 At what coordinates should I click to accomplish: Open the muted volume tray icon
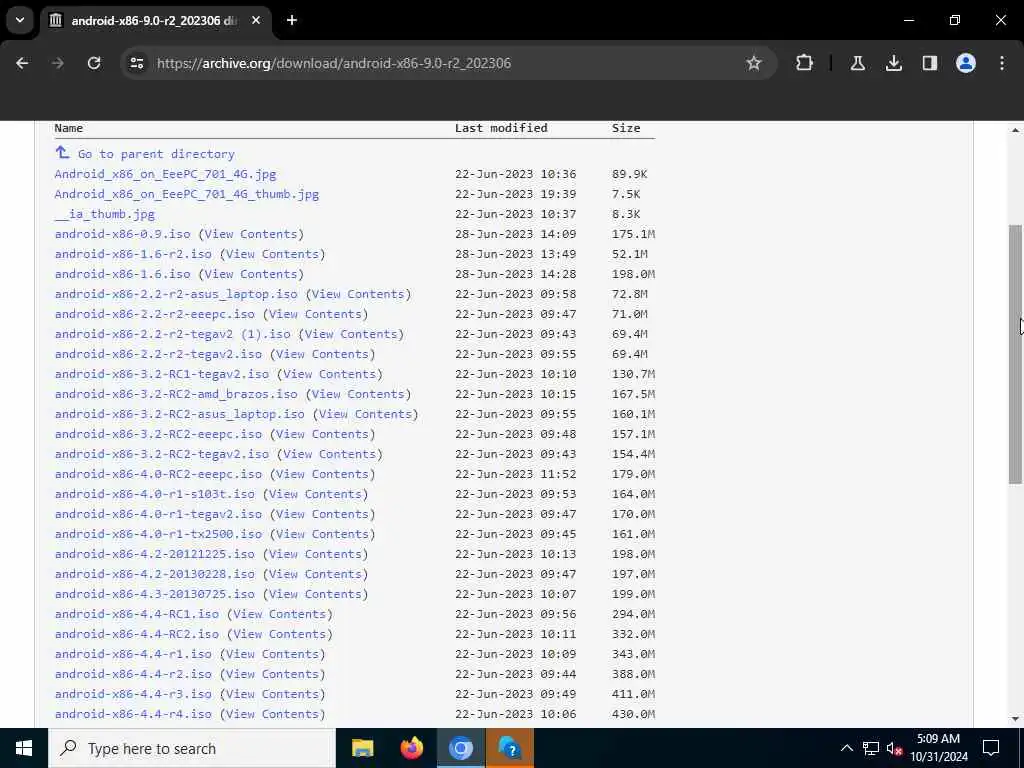click(894, 748)
